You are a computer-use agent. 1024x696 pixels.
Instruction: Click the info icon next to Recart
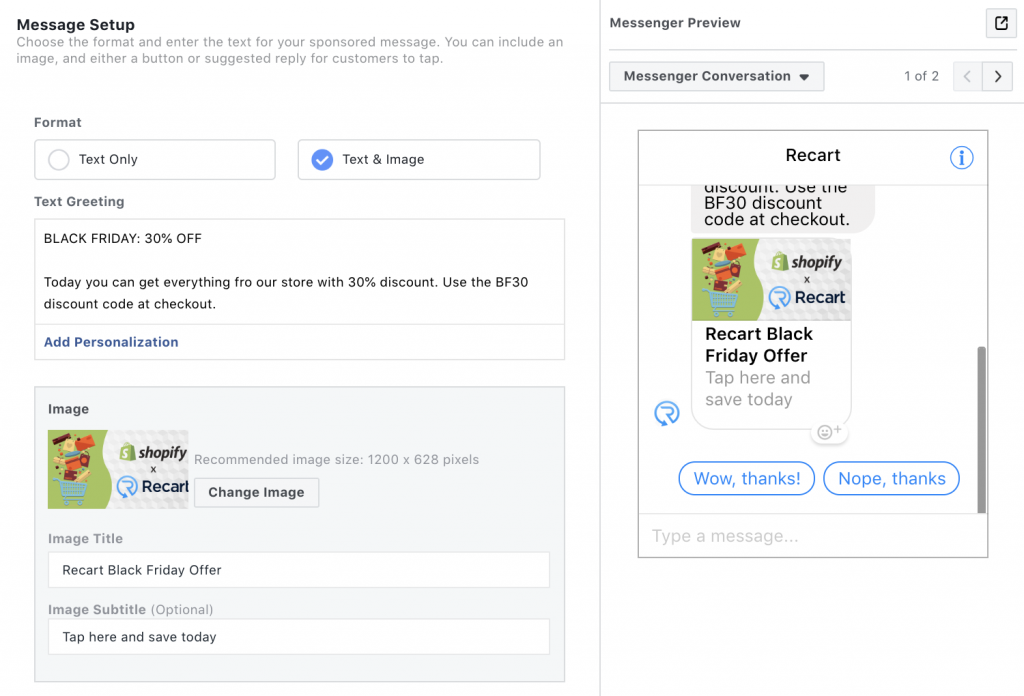coord(961,157)
